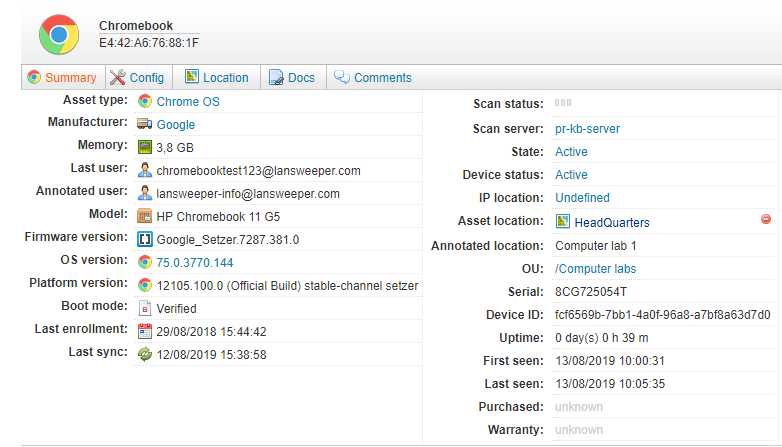
Task: Select the platform version 12105.100.0 text
Action: click(x=287, y=286)
